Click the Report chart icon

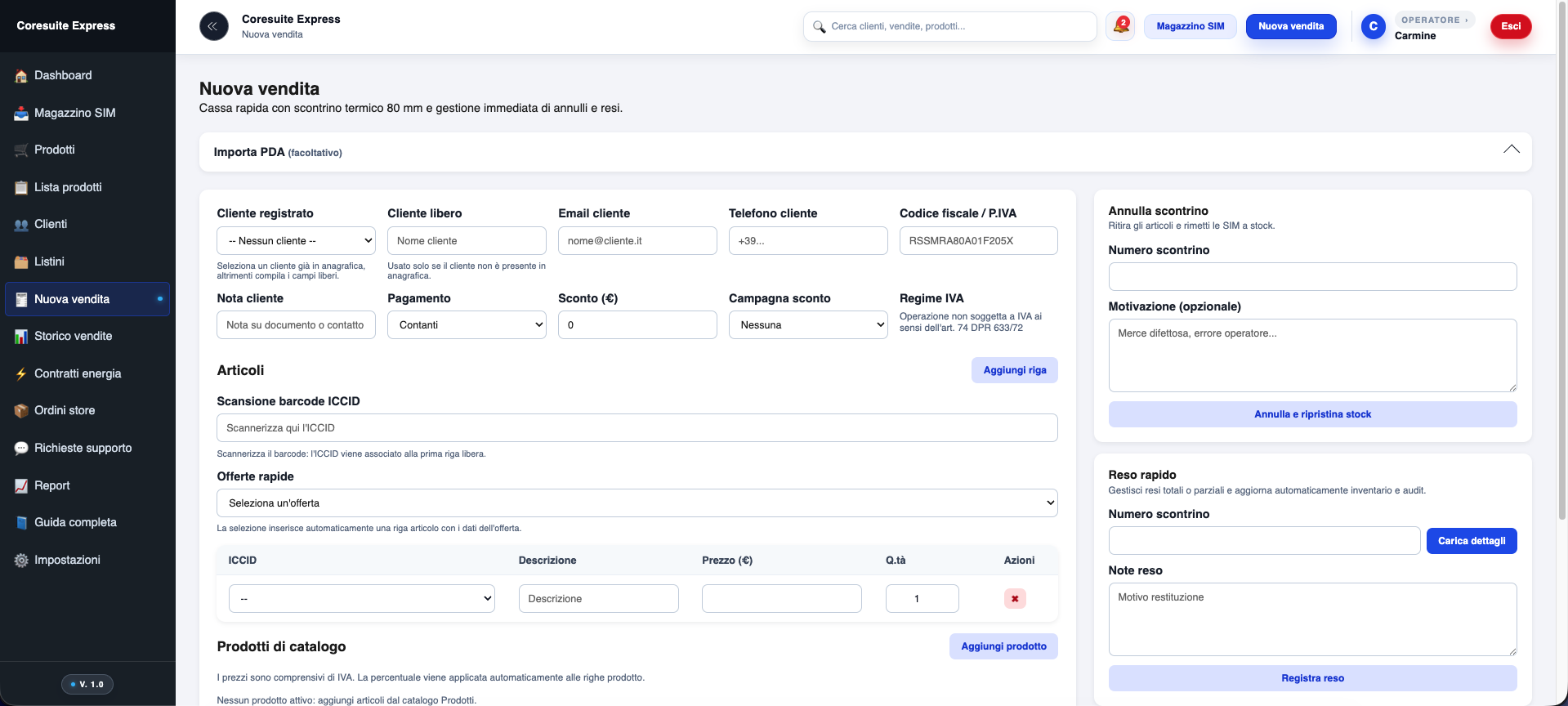click(x=21, y=486)
